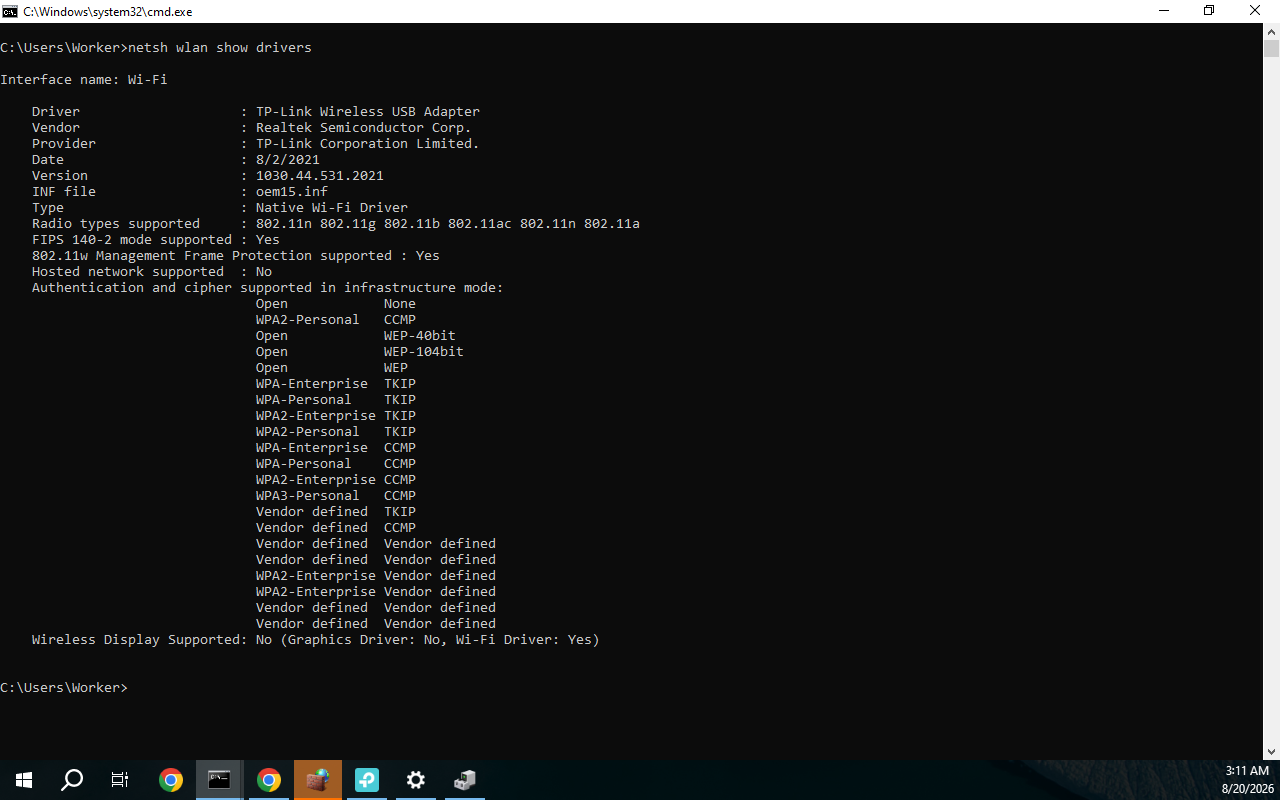Click the label "FIPS 140-2 mode supported"

[132, 240]
